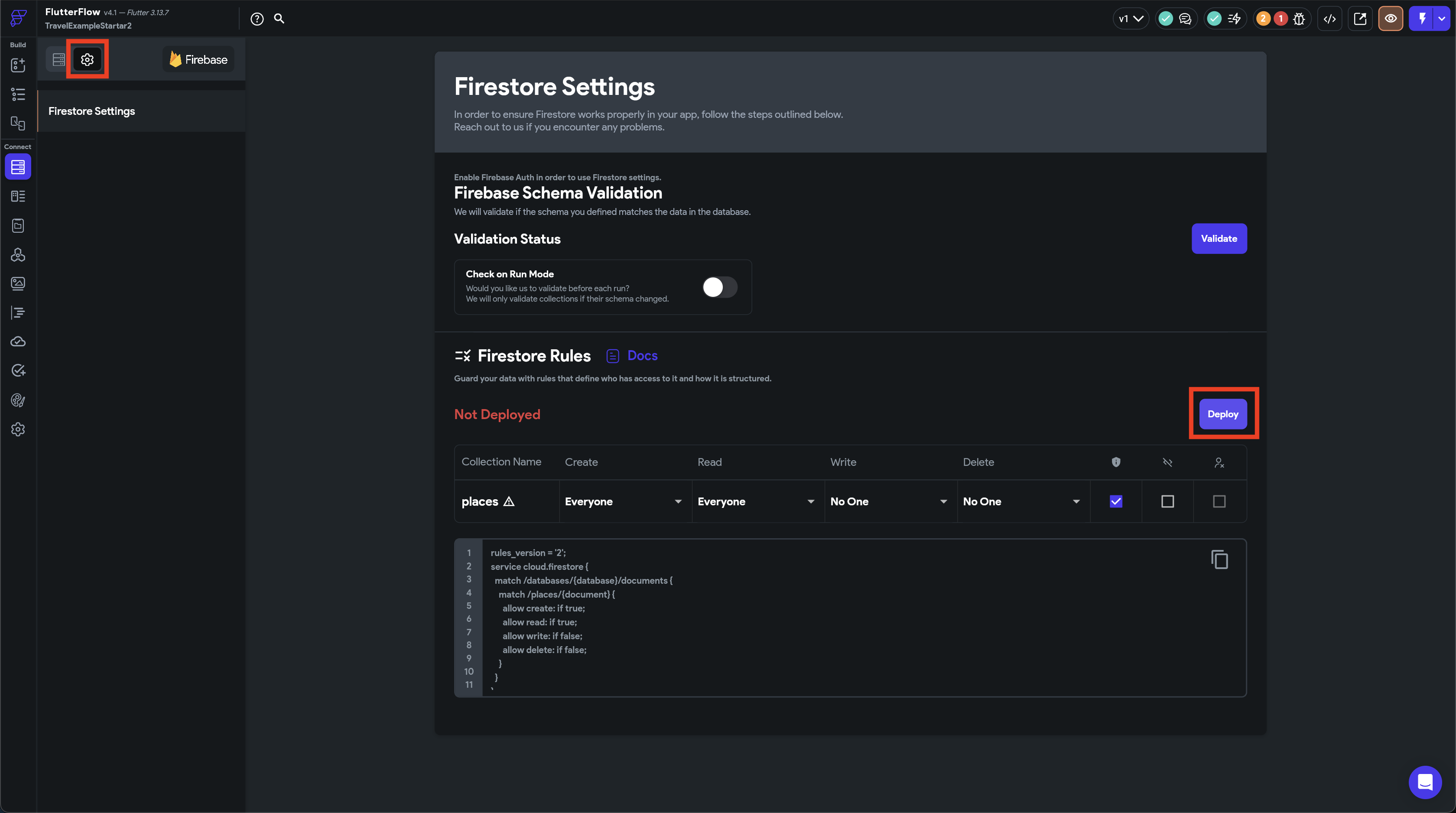Open the developer code view icon

pyautogui.click(x=1329, y=19)
